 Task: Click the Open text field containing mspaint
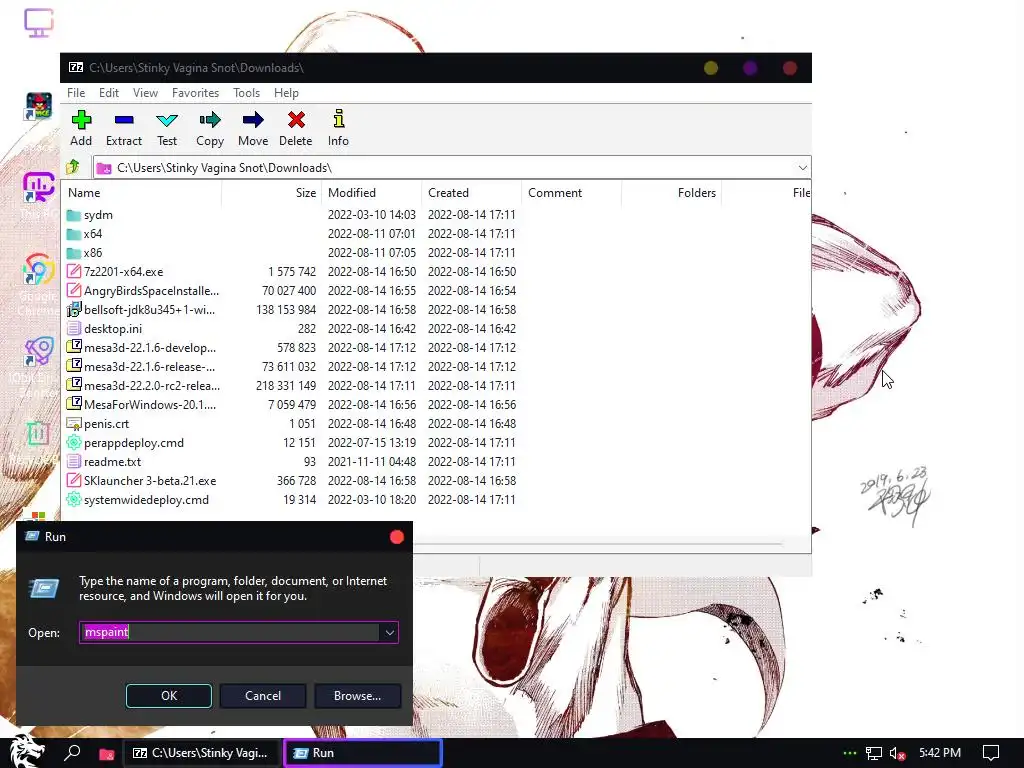click(230, 632)
